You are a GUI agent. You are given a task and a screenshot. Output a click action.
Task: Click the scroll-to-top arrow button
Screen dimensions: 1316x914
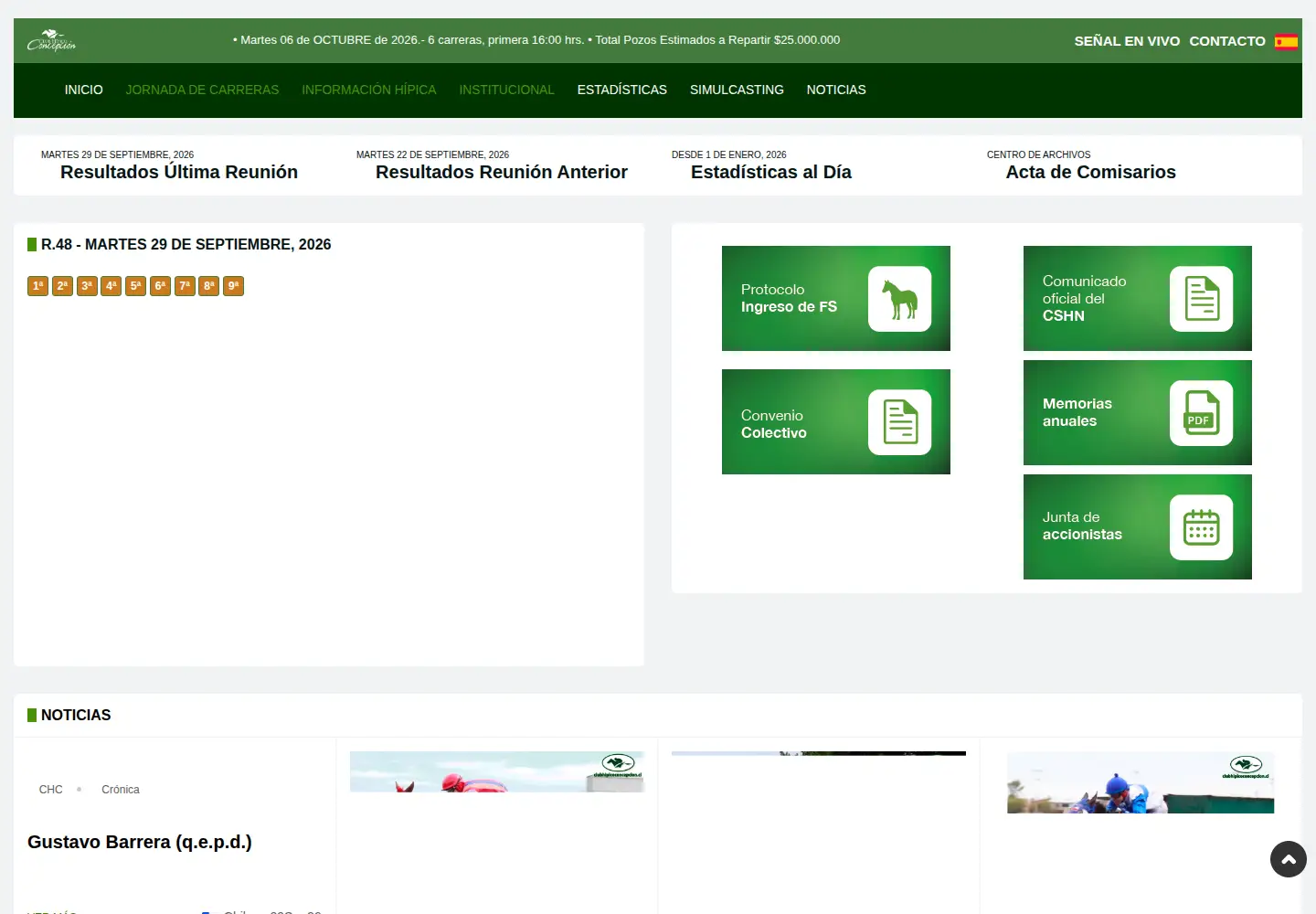click(1289, 859)
